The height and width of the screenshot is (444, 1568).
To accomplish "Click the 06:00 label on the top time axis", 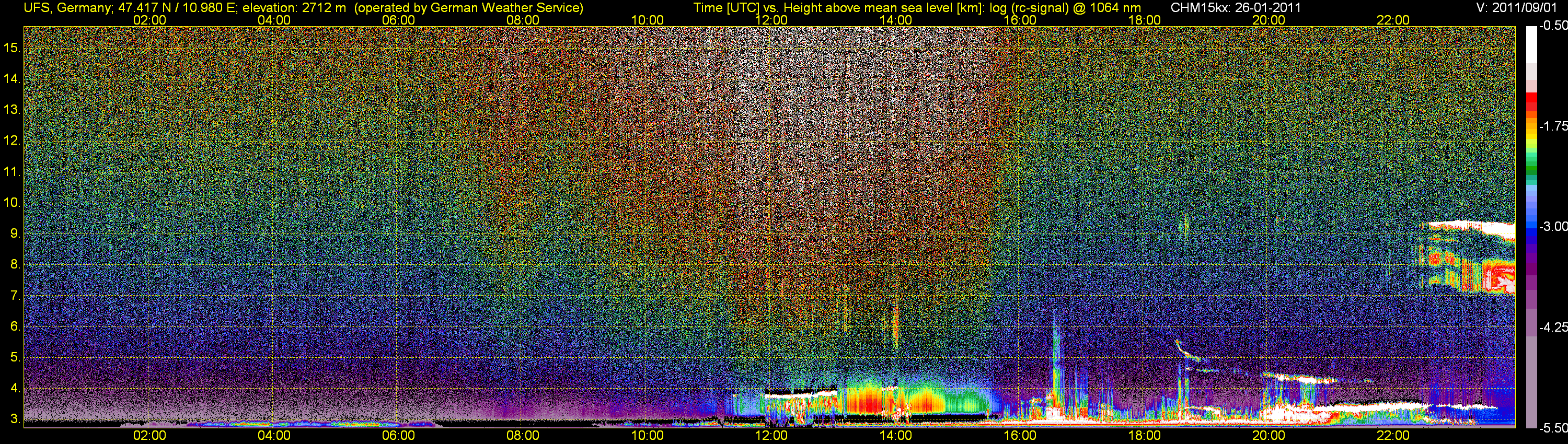I will click(x=398, y=20).
